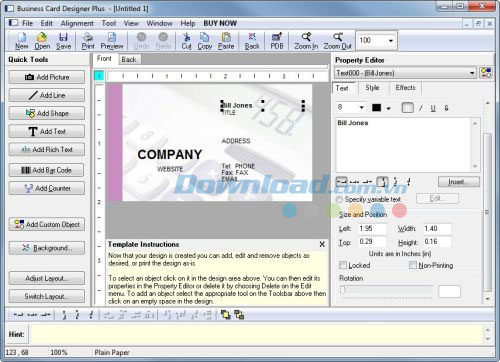Open the File menu
Viewport: 500px width, 362px height.
[27, 23]
